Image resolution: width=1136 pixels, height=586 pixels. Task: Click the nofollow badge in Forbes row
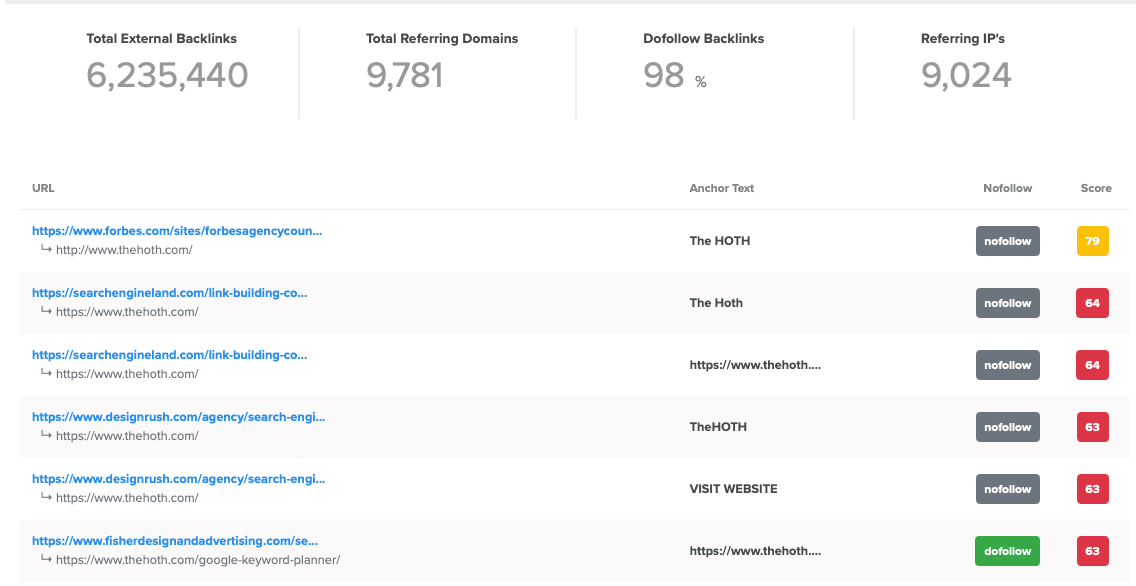[1007, 241]
